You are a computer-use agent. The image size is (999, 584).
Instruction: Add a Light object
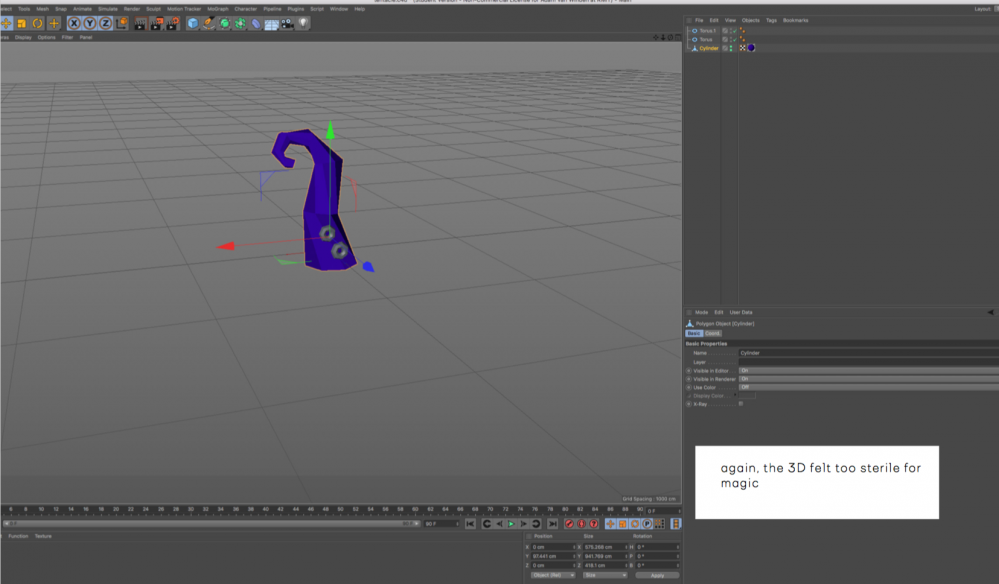[303, 23]
